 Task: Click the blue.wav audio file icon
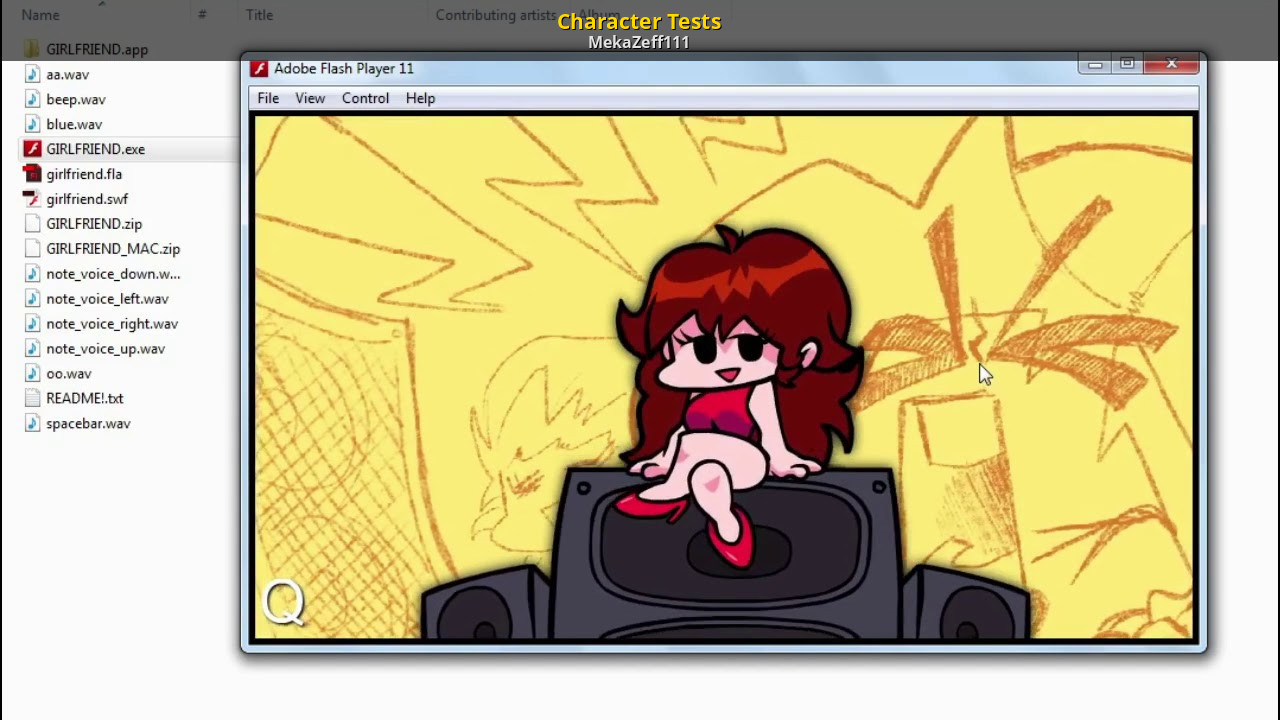[32, 124]
